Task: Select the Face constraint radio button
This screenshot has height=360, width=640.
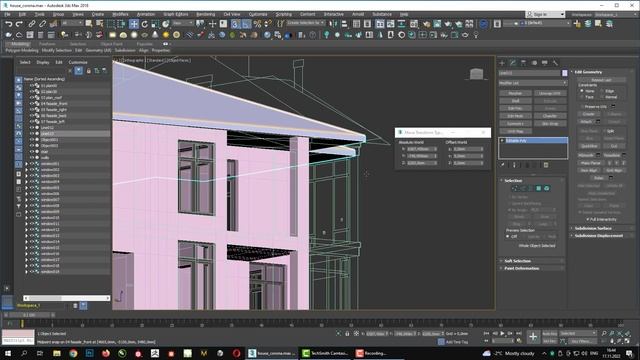Action: 582,97
